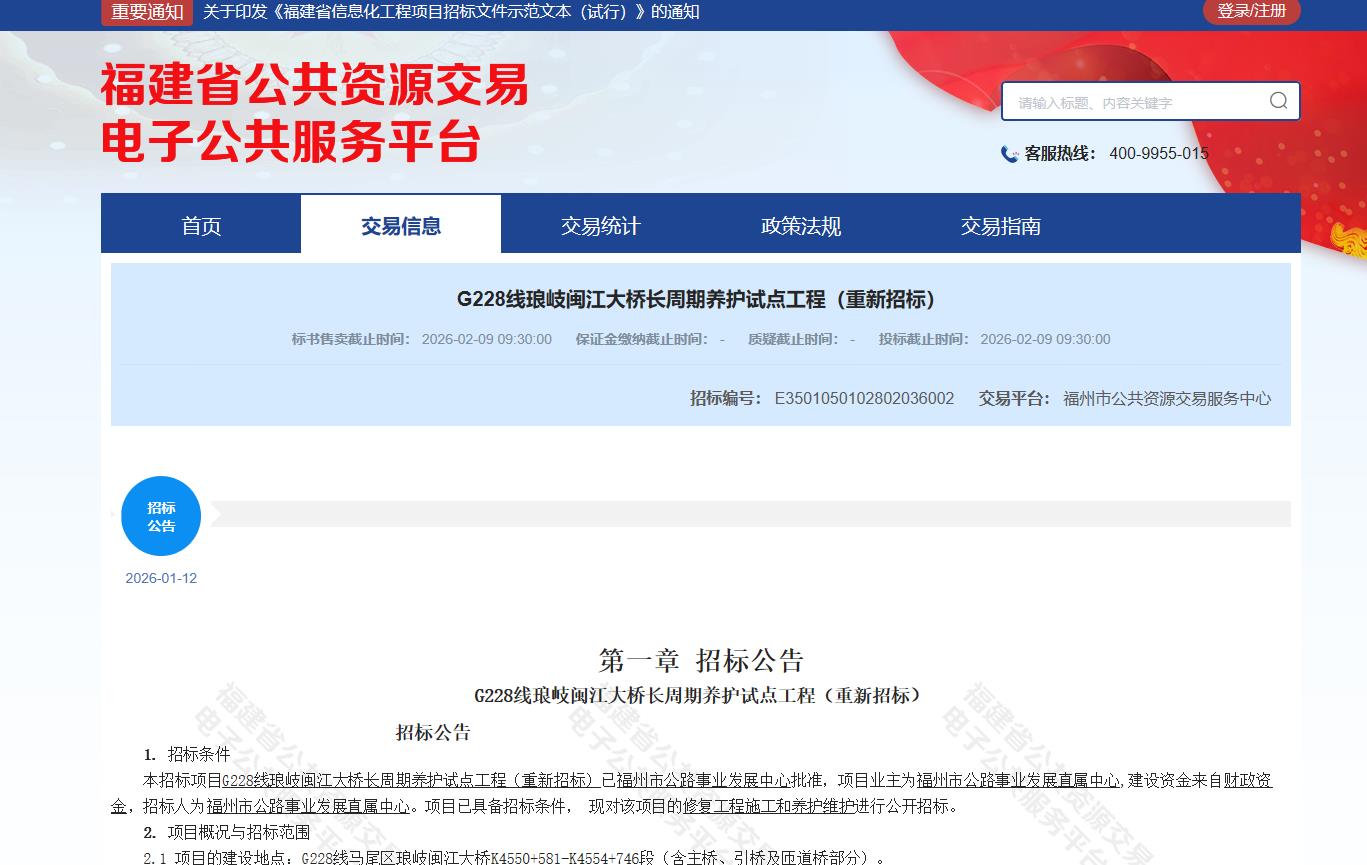
Task: Navigate to the 交易指南 tab
Action: click(x=1001, y=226)
